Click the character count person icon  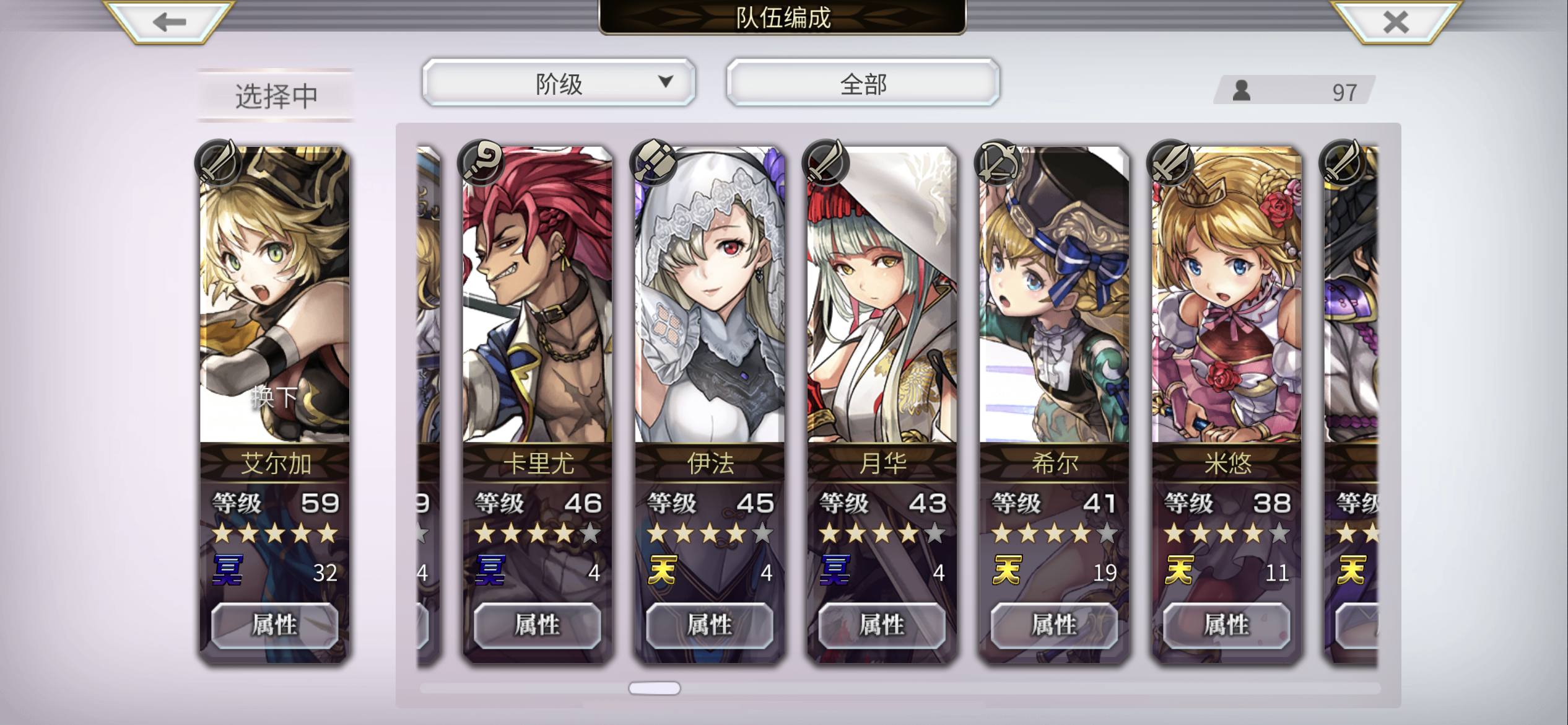tap(1241, 91)
